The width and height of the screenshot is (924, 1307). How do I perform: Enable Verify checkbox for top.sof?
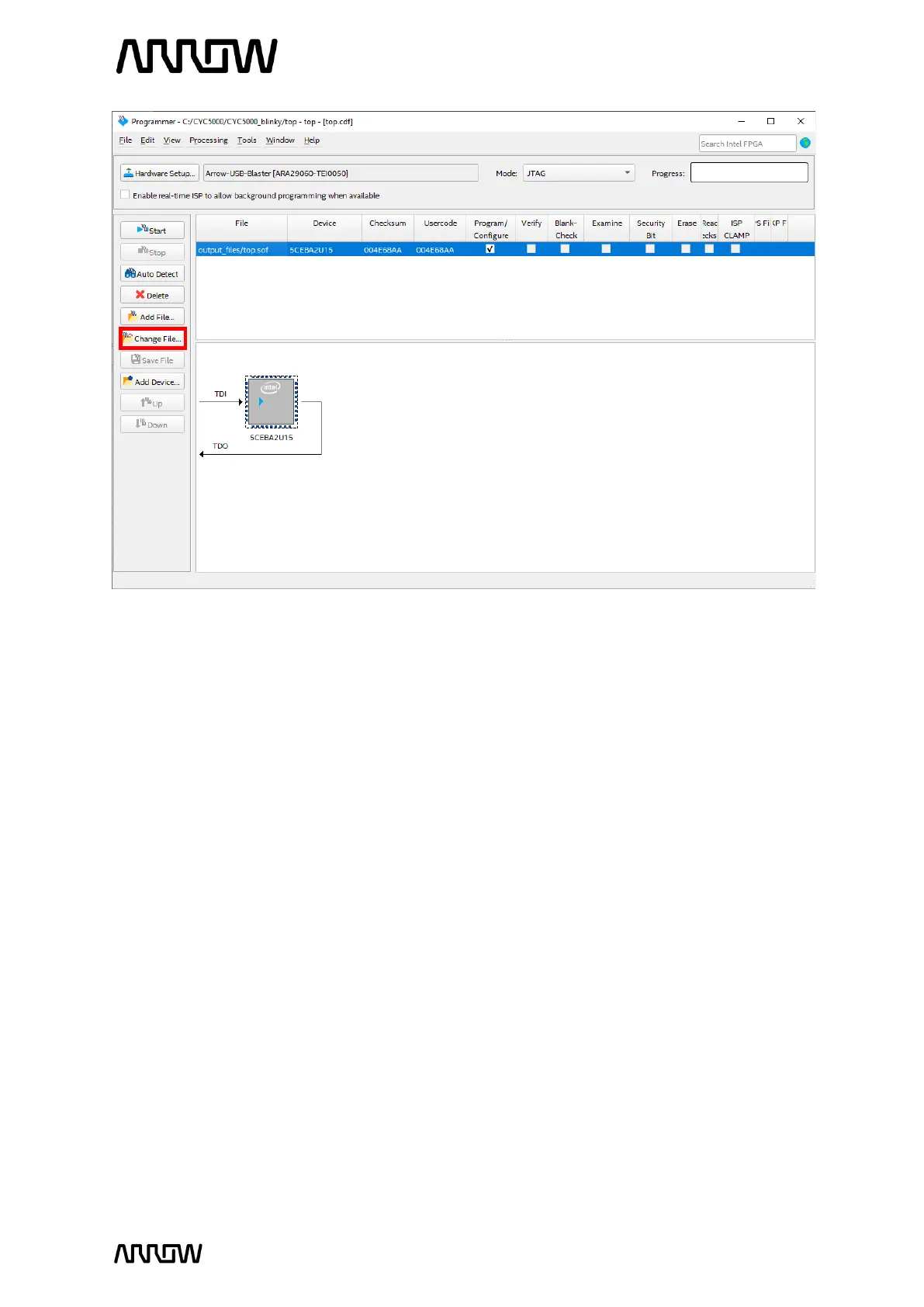pyautogui.click(x=531, y=249)
